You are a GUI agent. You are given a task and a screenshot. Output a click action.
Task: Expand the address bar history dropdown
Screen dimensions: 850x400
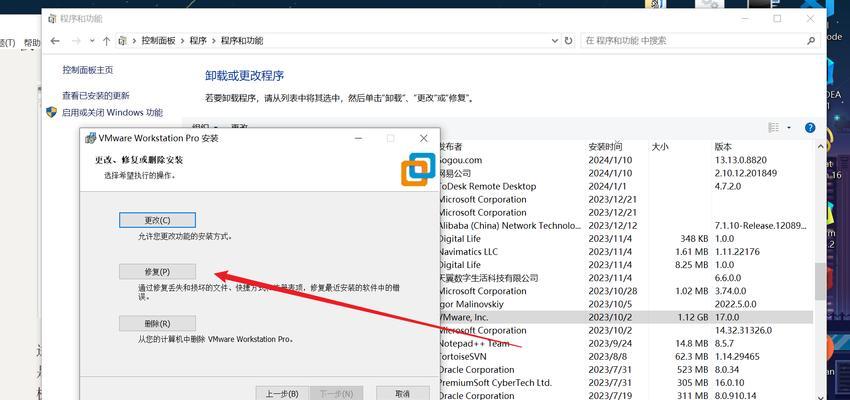(x=555, y=41)
